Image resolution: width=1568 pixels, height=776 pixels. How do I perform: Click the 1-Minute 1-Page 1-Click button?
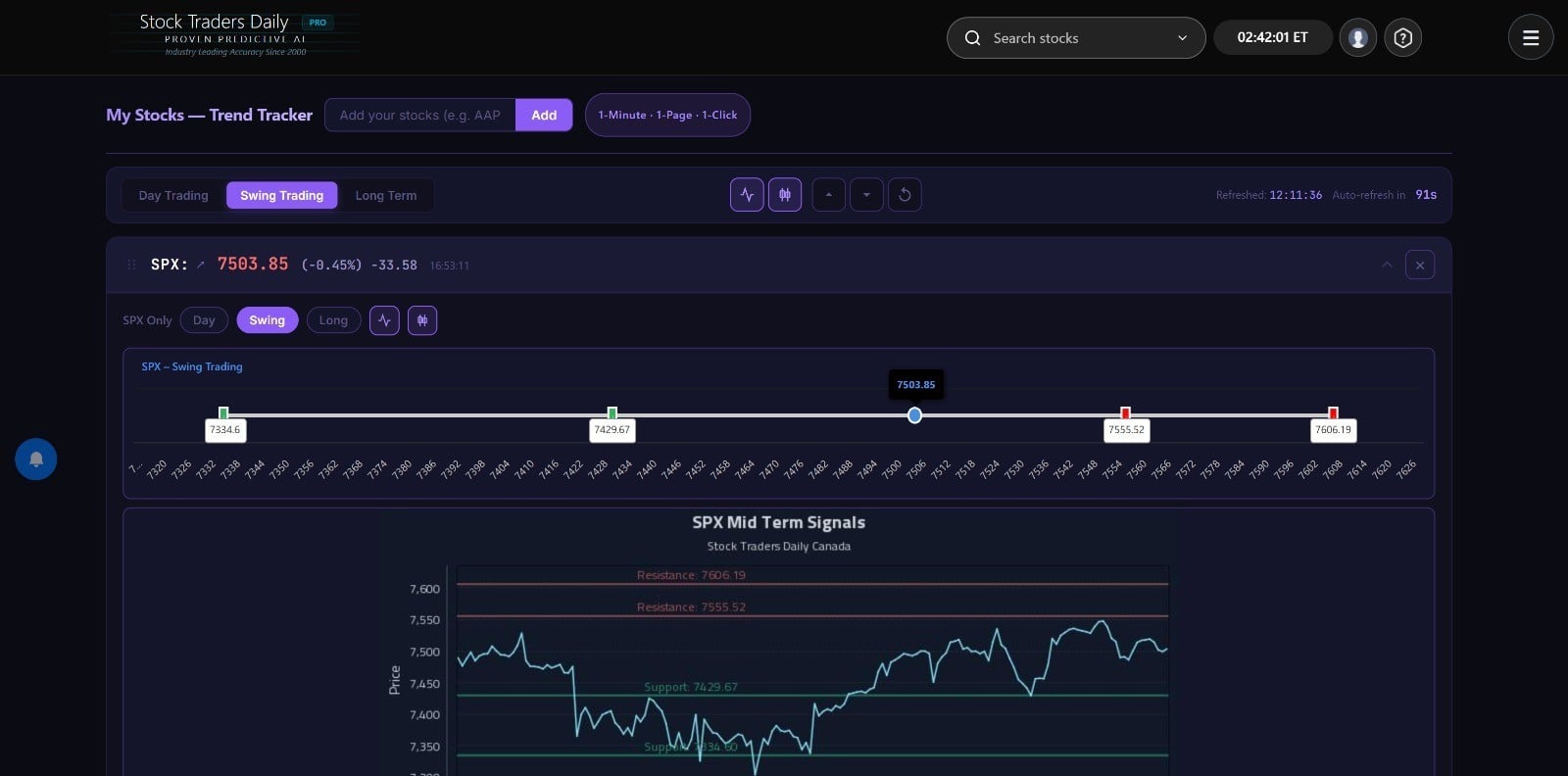coord(667,115)
